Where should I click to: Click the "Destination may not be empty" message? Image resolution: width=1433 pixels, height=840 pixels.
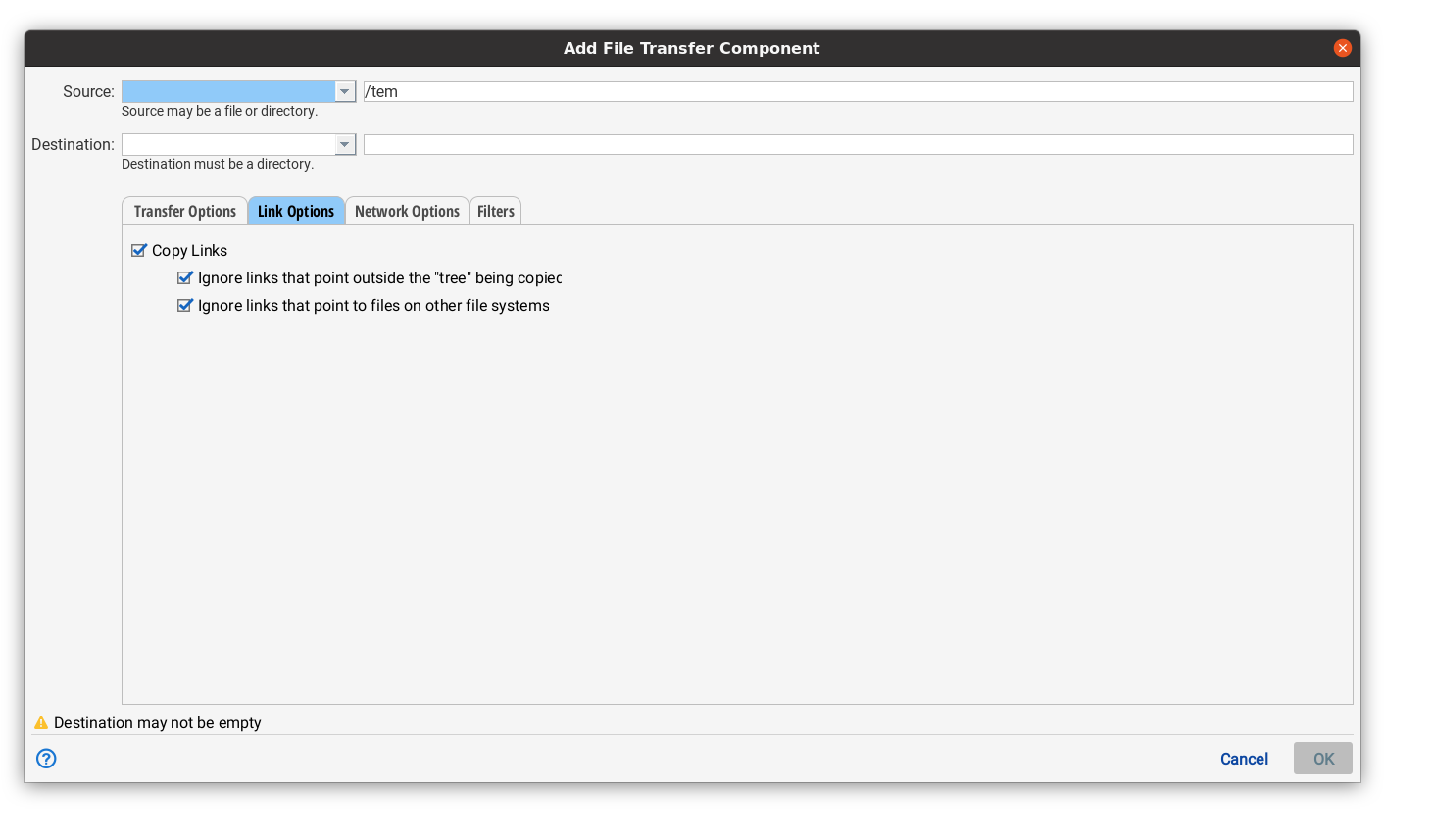pyautogui.click(x=157, y=722)
